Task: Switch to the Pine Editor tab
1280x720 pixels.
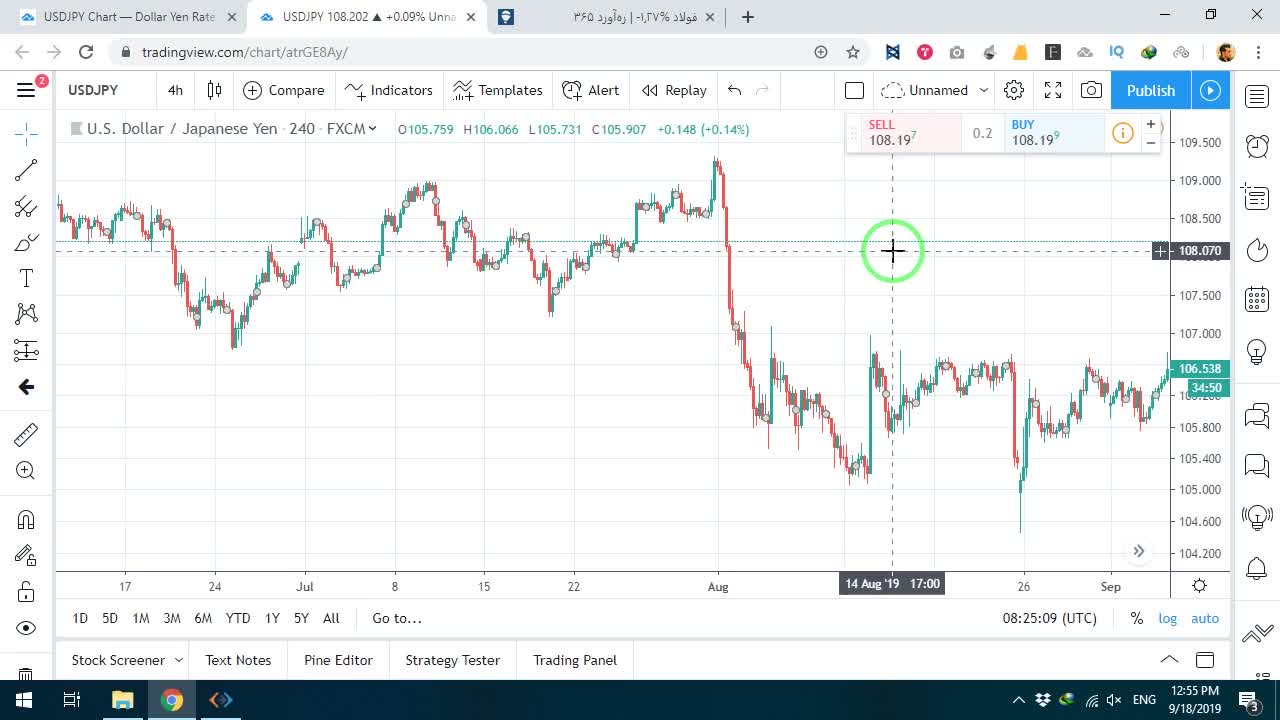Action: [x=338, y=660]
